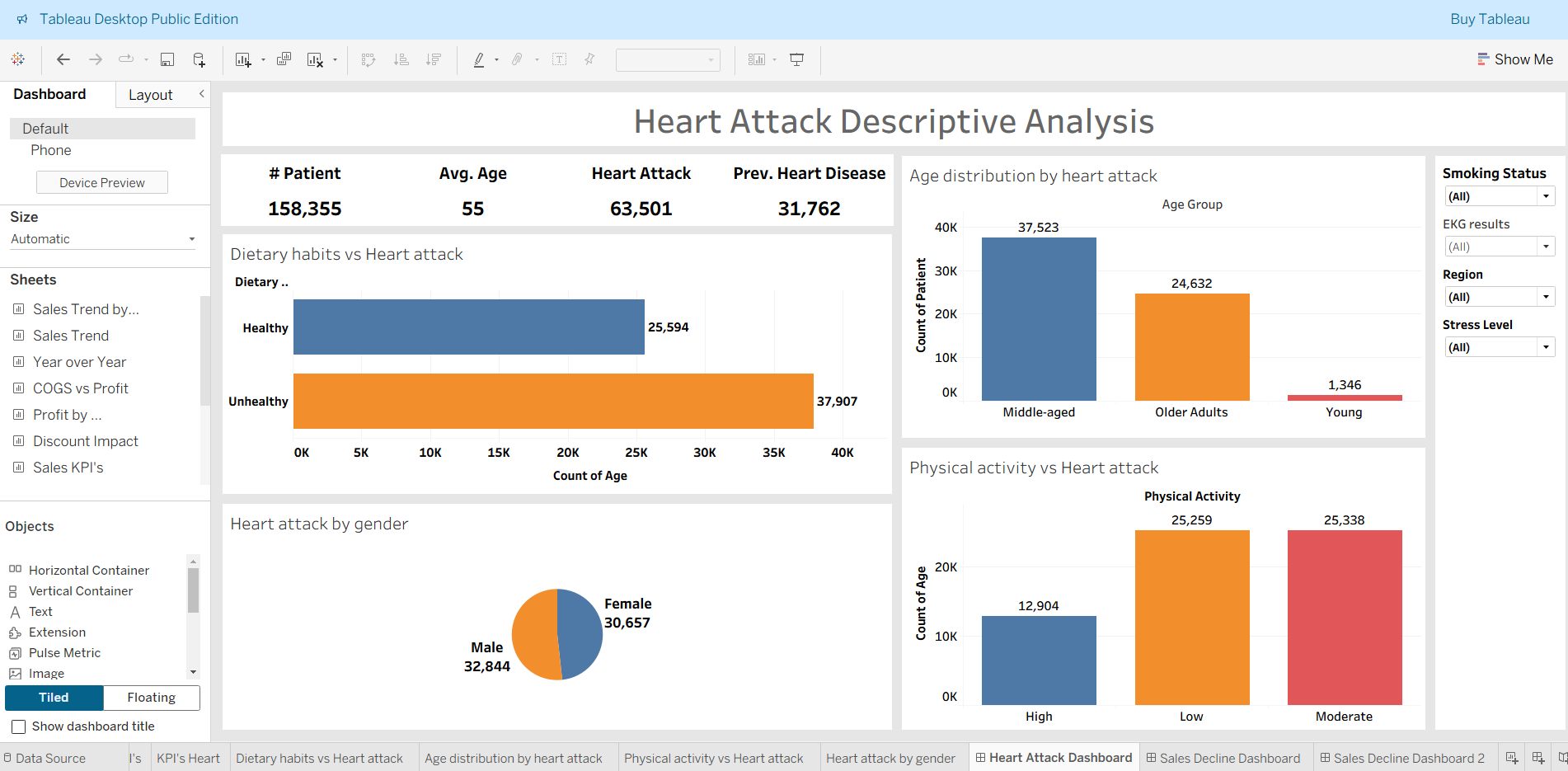Click the Text object
Viewport: 1568px width, 771px height.
40,611
